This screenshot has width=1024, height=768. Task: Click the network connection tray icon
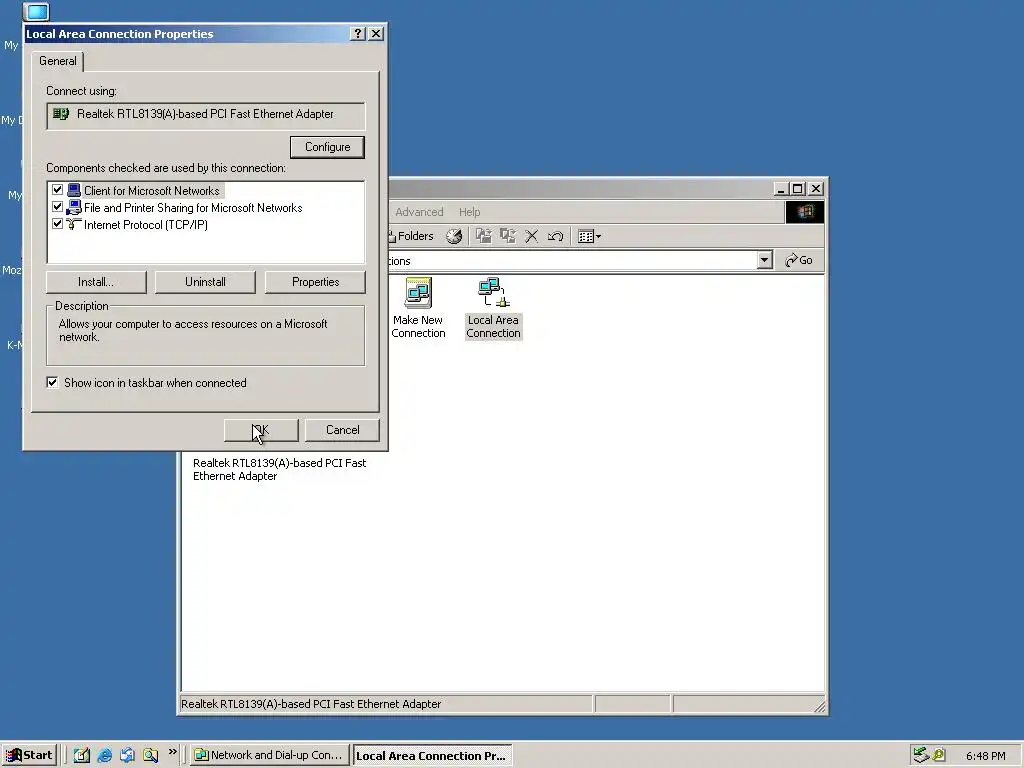921,755
